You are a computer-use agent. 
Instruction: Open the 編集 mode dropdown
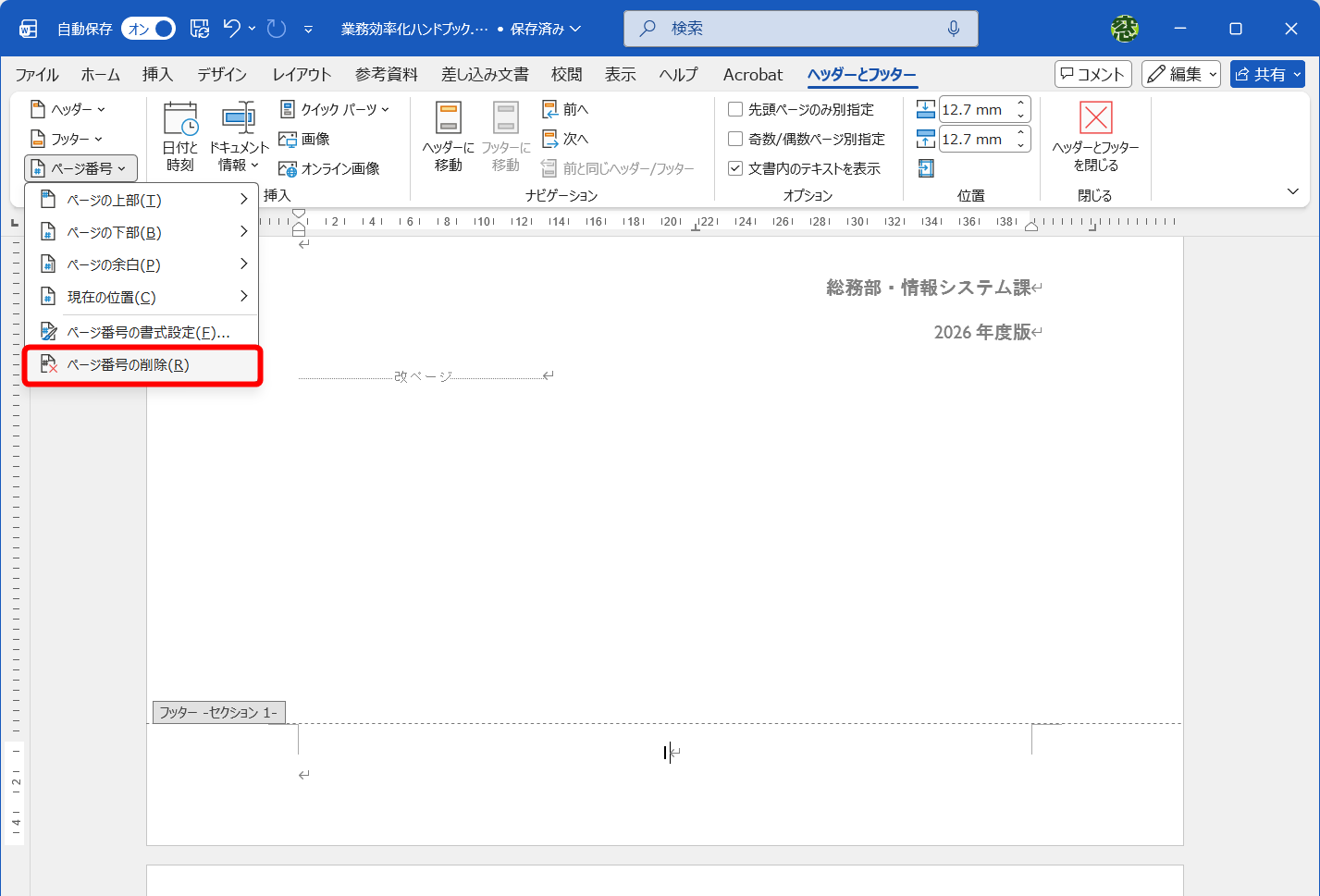coord(1181,74)
